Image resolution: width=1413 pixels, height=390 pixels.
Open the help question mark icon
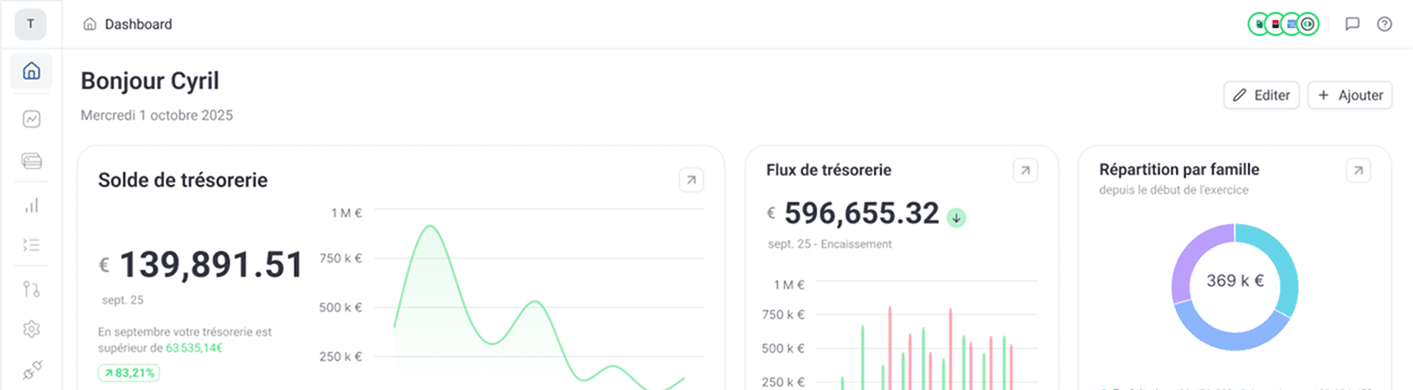click(1384, 24)
